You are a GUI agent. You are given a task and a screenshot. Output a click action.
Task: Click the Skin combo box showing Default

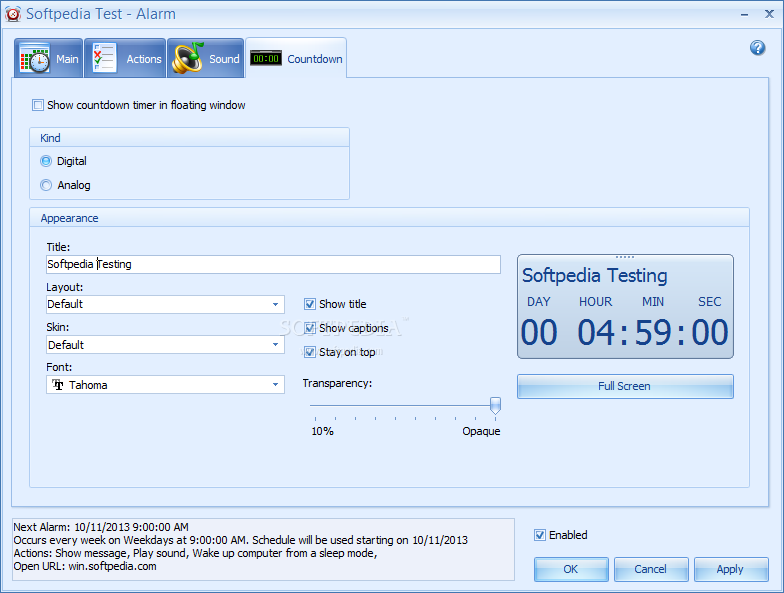[166, 344]
